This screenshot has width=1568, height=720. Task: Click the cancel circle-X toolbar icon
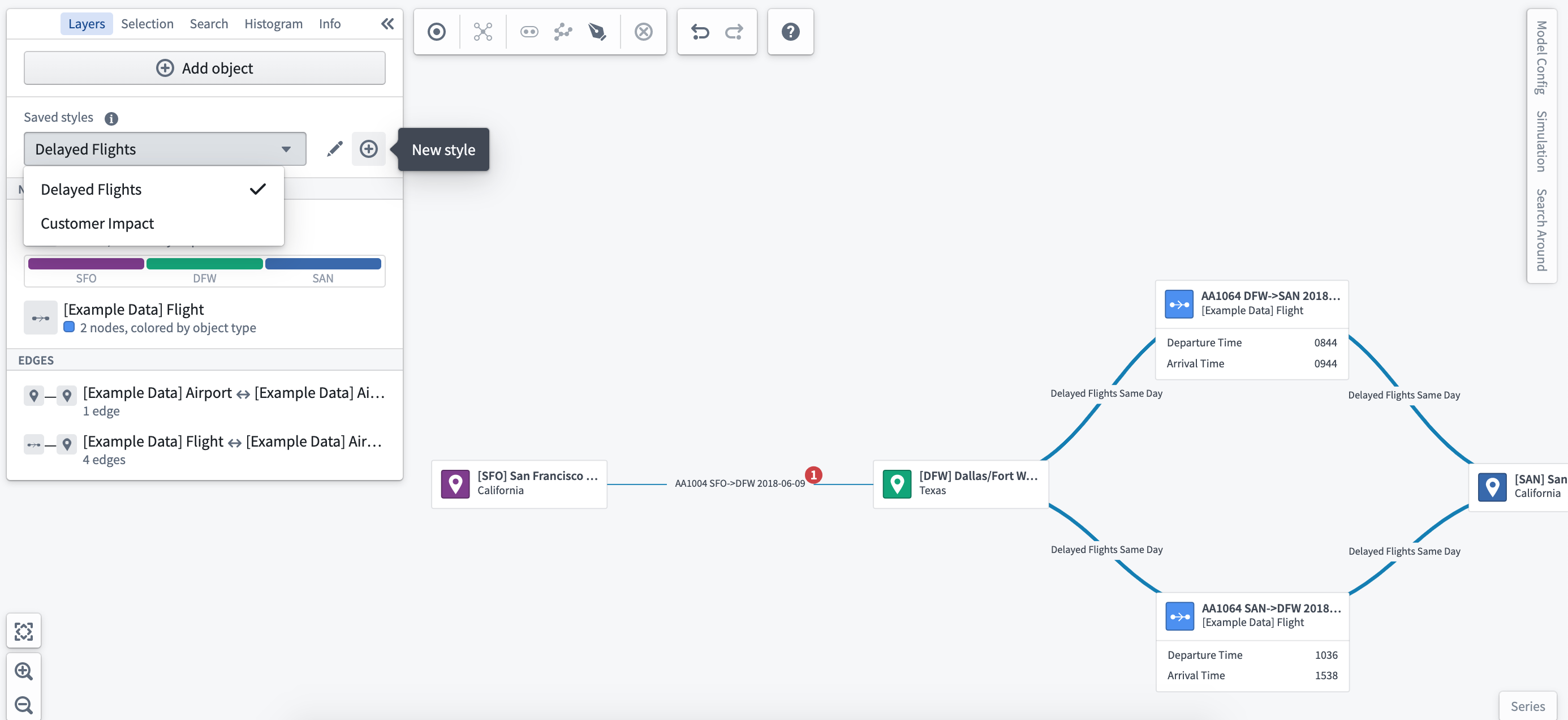[643, 32]
